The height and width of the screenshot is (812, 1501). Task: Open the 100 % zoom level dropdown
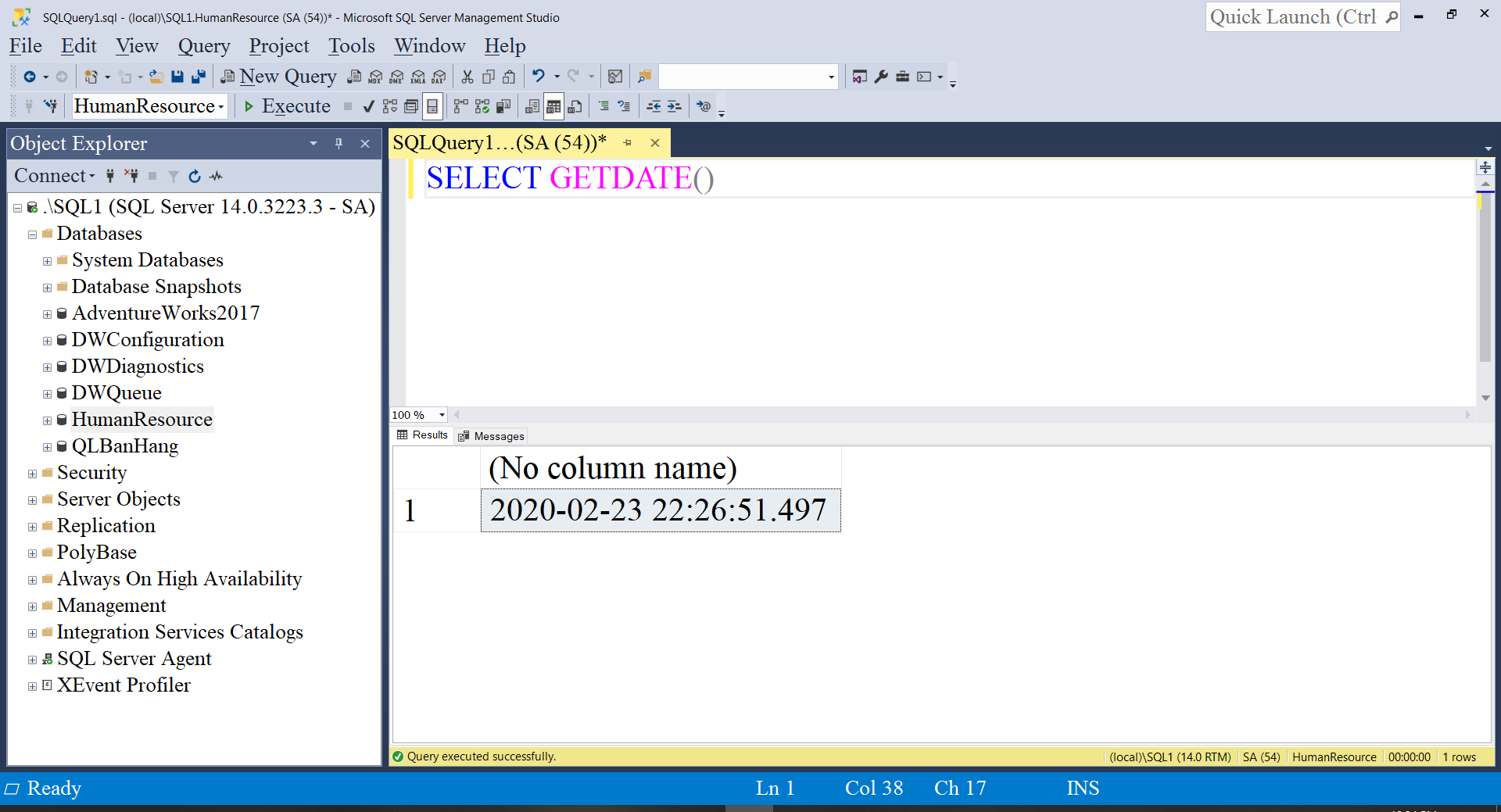tap(442, 415)
